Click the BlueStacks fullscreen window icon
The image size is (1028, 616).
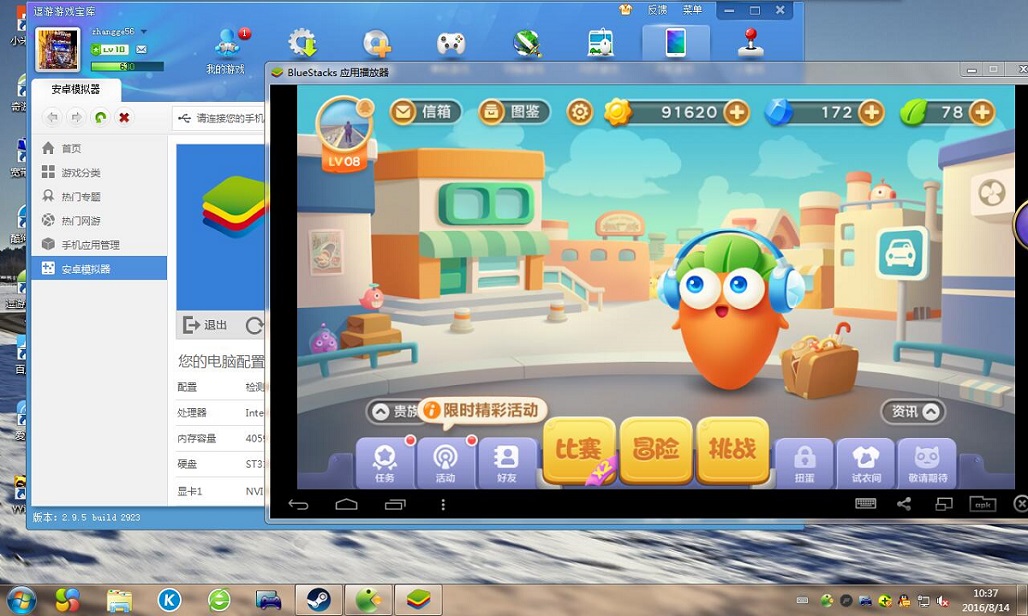tap(943, 503)
